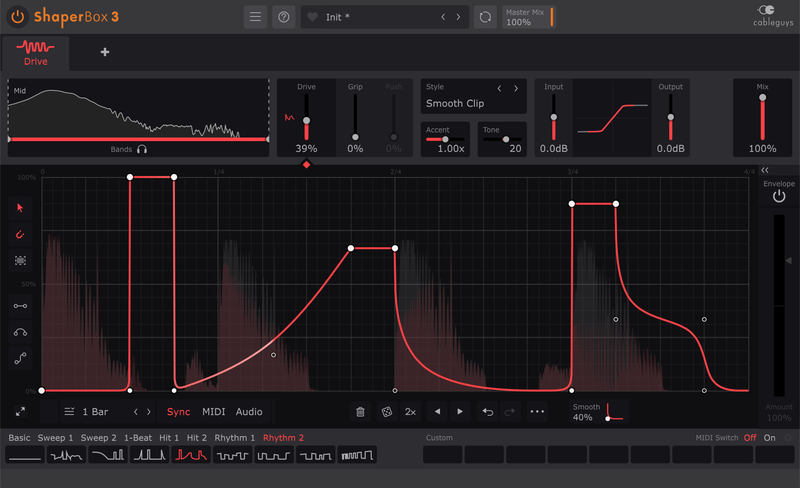The height and width of the screenshot is (488, 800).
Task: Select the pointer arrow tool
Action: 20,208
